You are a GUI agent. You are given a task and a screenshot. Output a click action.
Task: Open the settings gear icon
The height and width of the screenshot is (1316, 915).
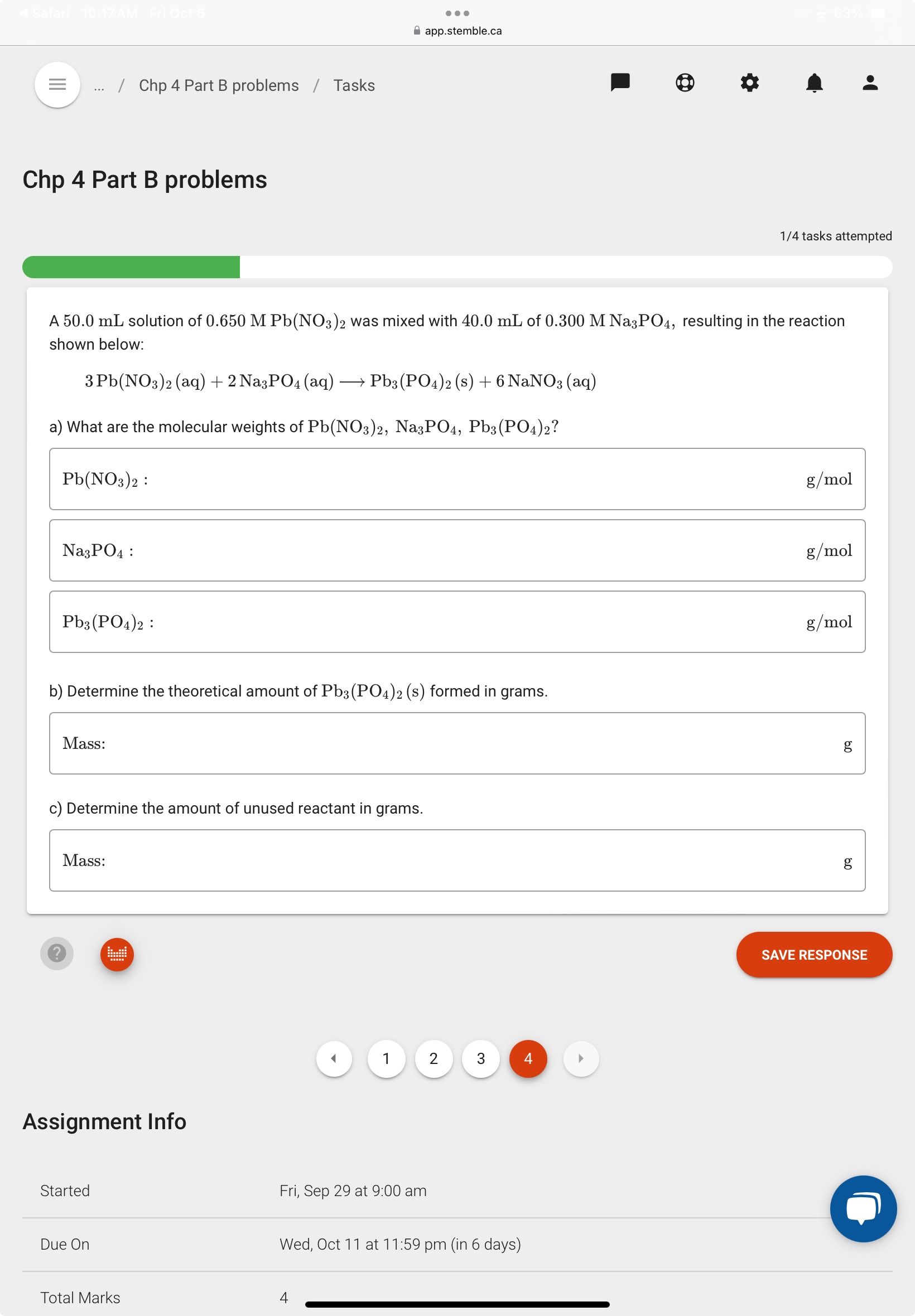750,84
